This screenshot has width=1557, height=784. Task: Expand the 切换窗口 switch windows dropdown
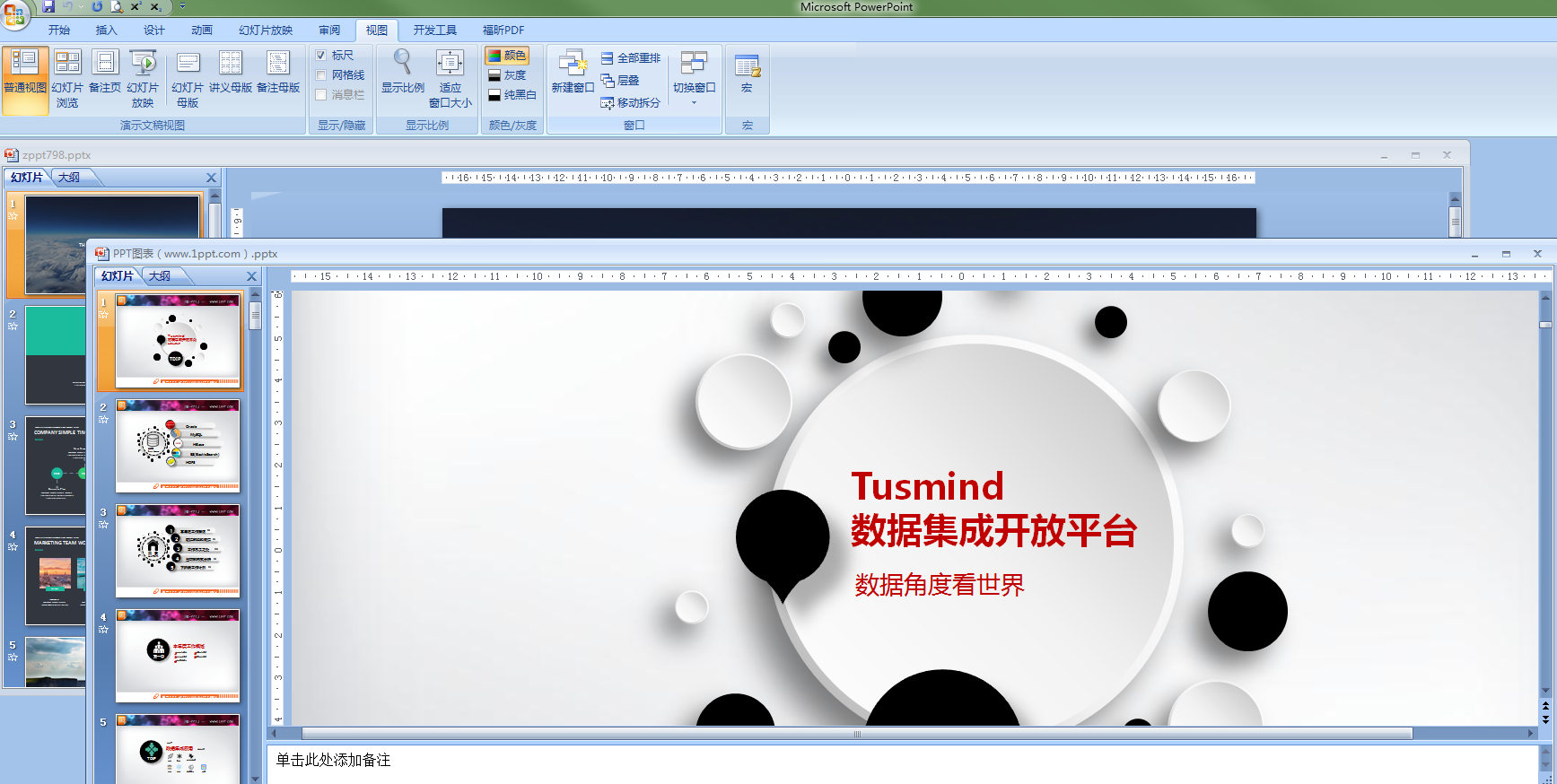(x=694, y=78)
